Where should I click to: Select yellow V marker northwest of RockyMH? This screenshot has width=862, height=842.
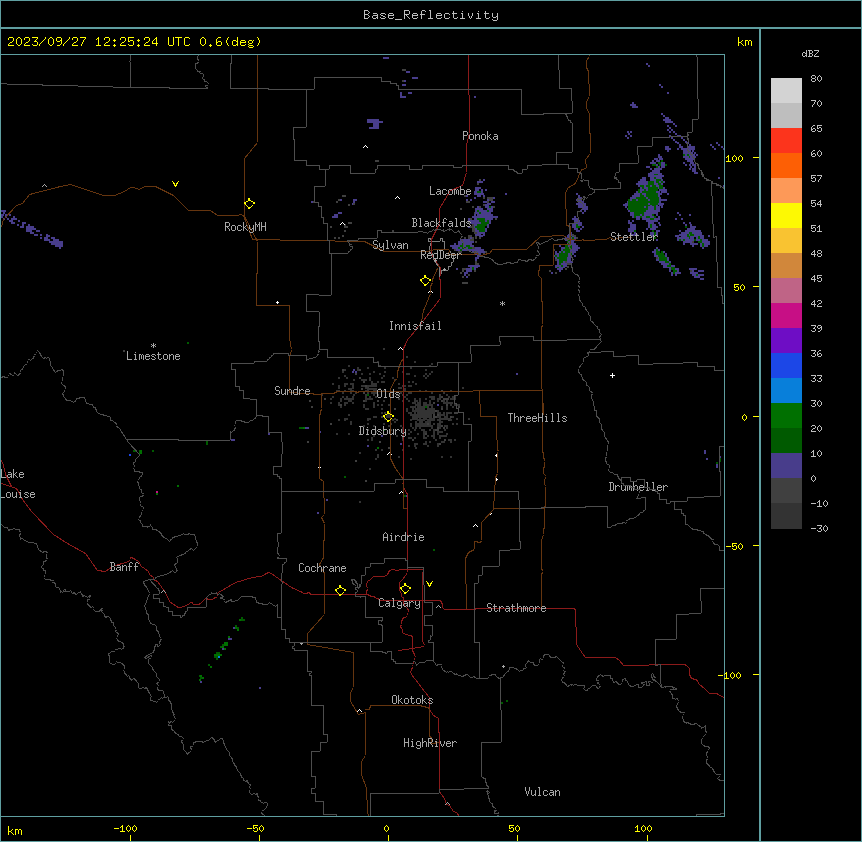[175, 184]
